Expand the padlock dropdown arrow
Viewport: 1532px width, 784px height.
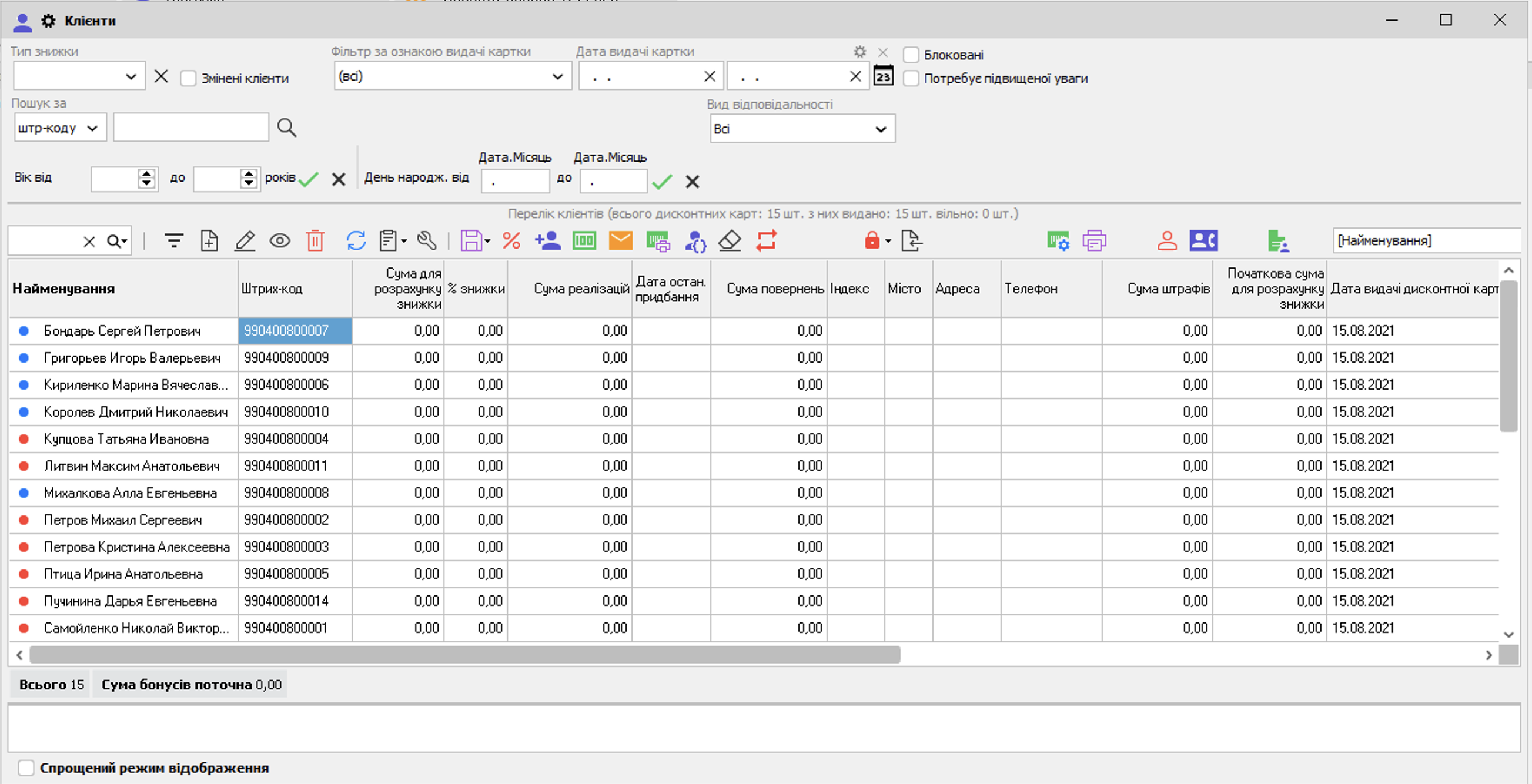pos(888,242)
